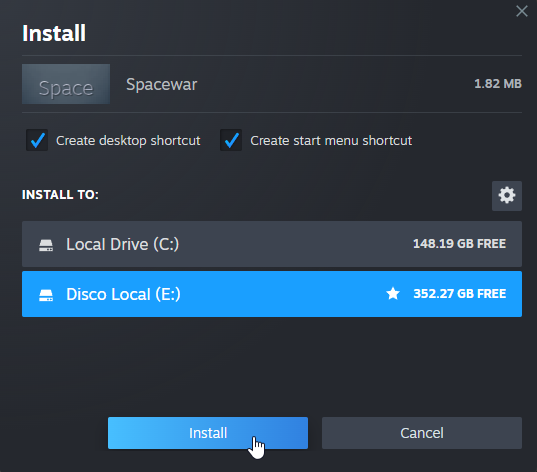537x472 pixels.
Task: Cancel the installation dialog
Action: click(x=422, y=433)
